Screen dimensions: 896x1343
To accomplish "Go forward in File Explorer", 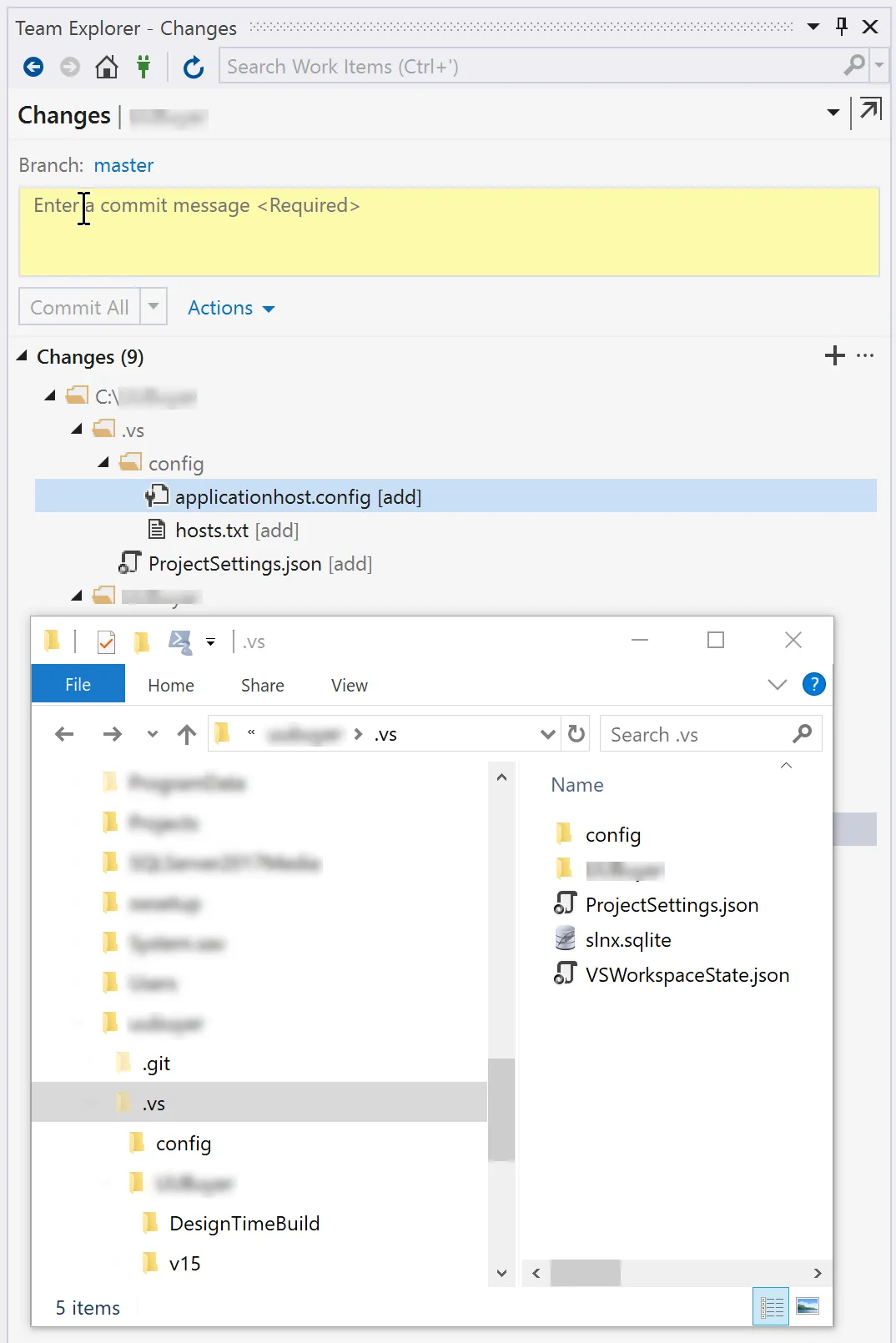I will pos(112,734).
